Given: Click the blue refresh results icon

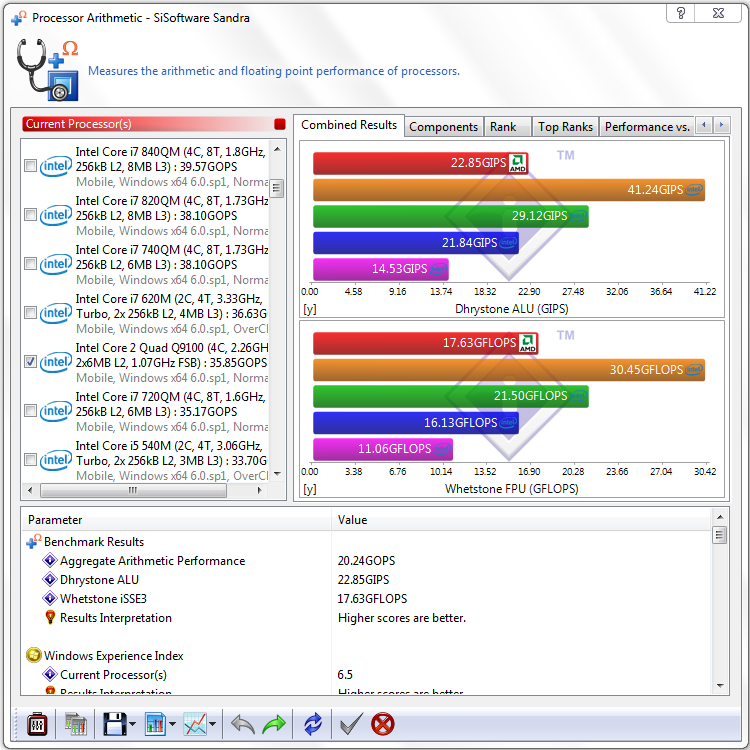Looking at the screenshot, I should tap(313, 725).
